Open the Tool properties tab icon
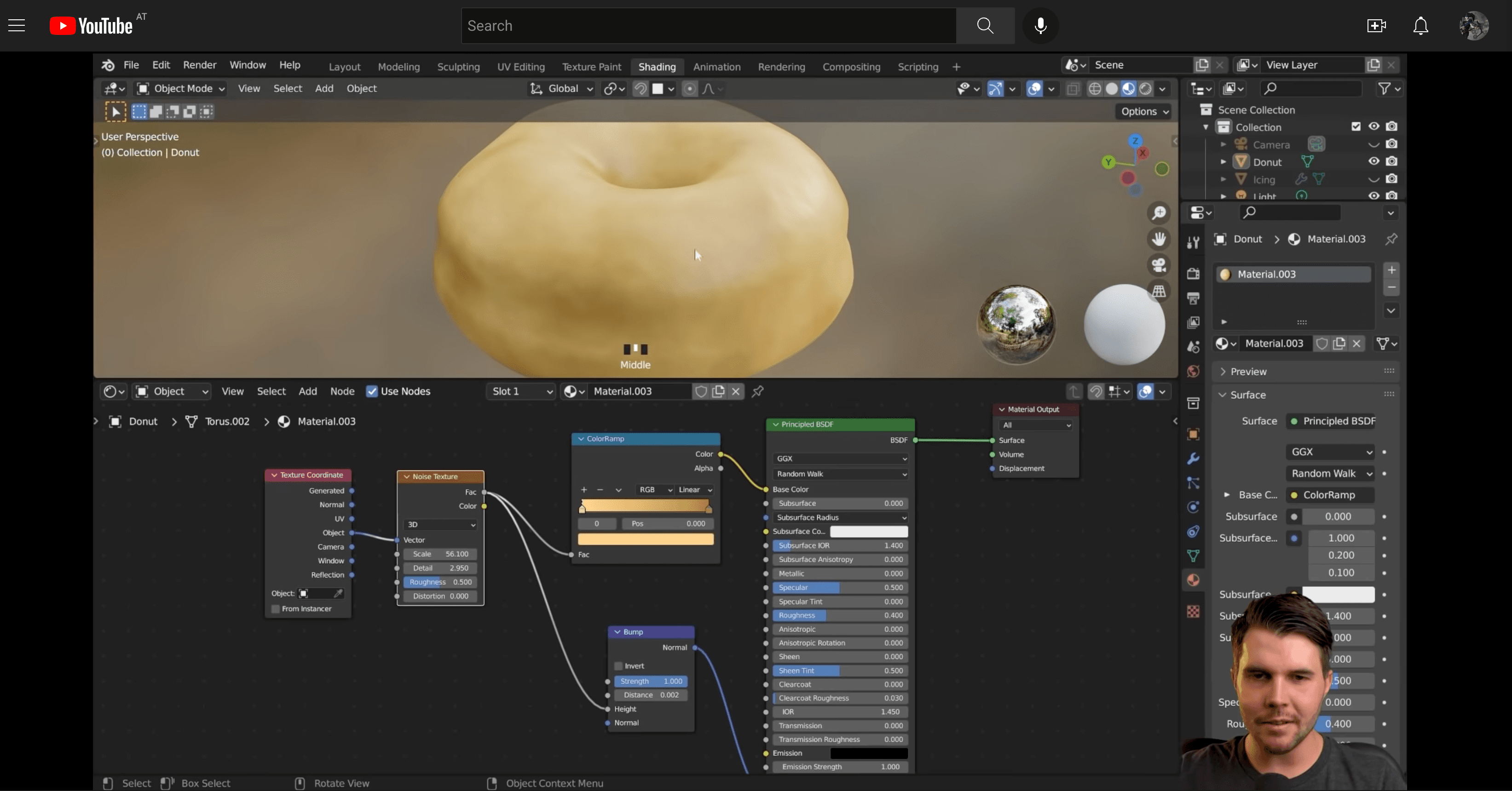This screenshot has width=1512, height=791. click(1193, 242)
